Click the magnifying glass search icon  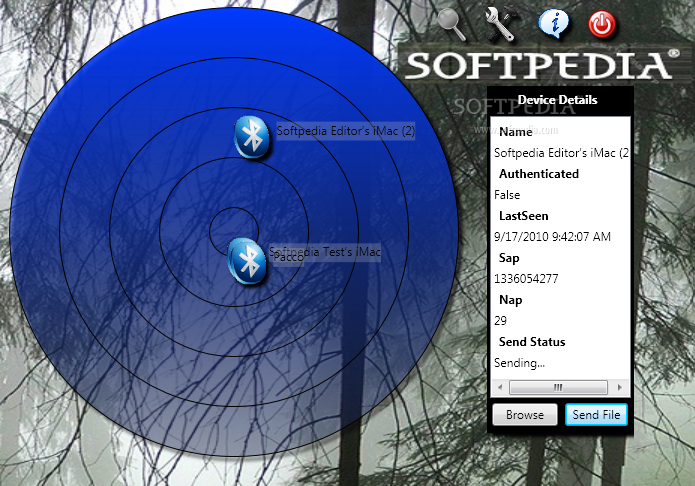451,24
